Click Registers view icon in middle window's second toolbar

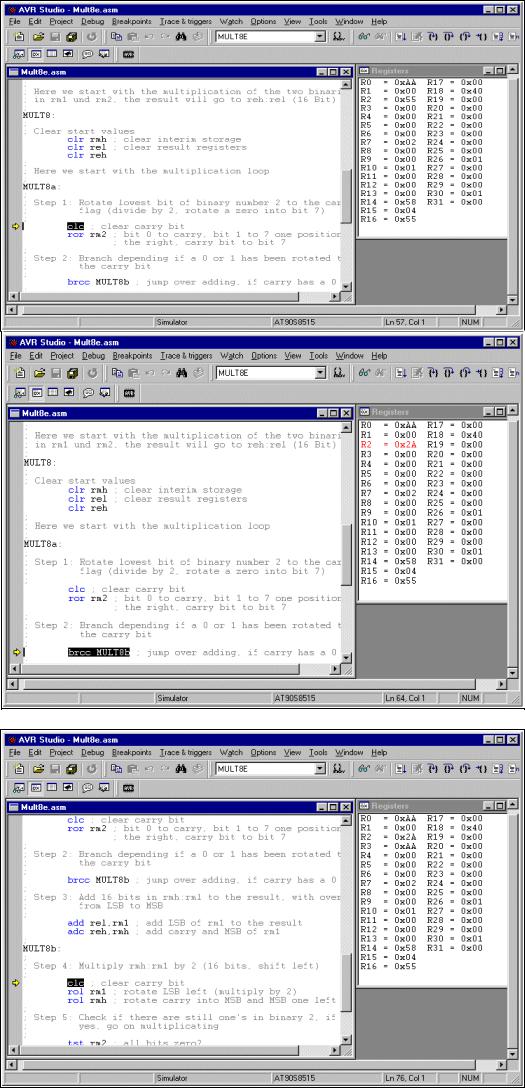click(37, 392)
